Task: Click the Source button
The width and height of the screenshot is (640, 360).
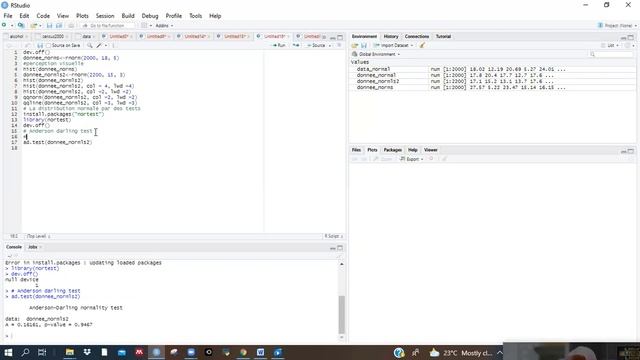Action: (317, 45)
